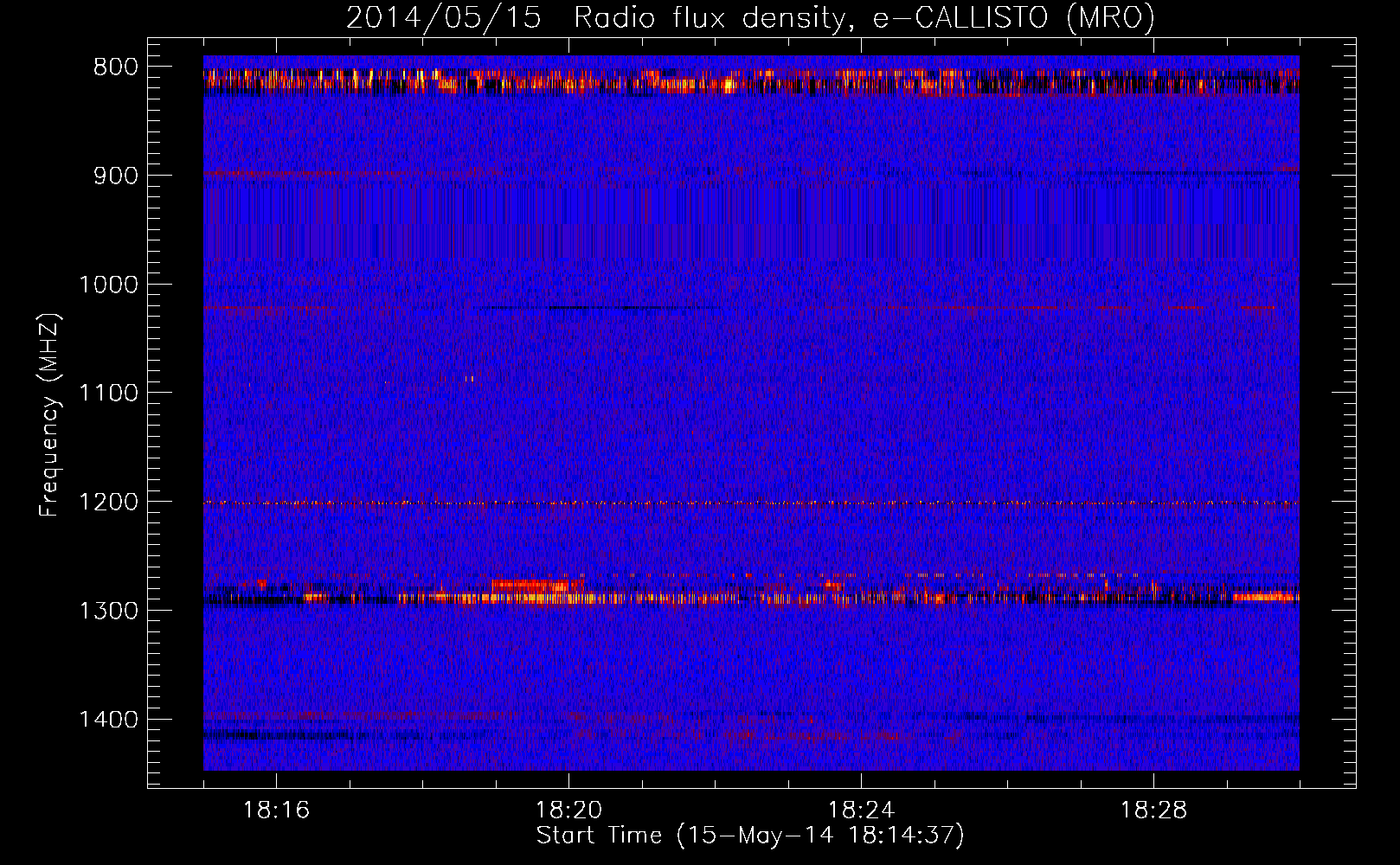Select the '1200' frequency axis label

109,503
